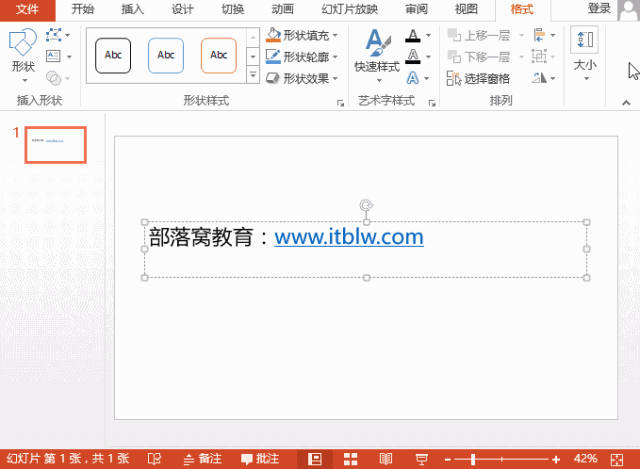Click 上移一层 bring forward
The image size is (640, 469).
tap(479, 36)
